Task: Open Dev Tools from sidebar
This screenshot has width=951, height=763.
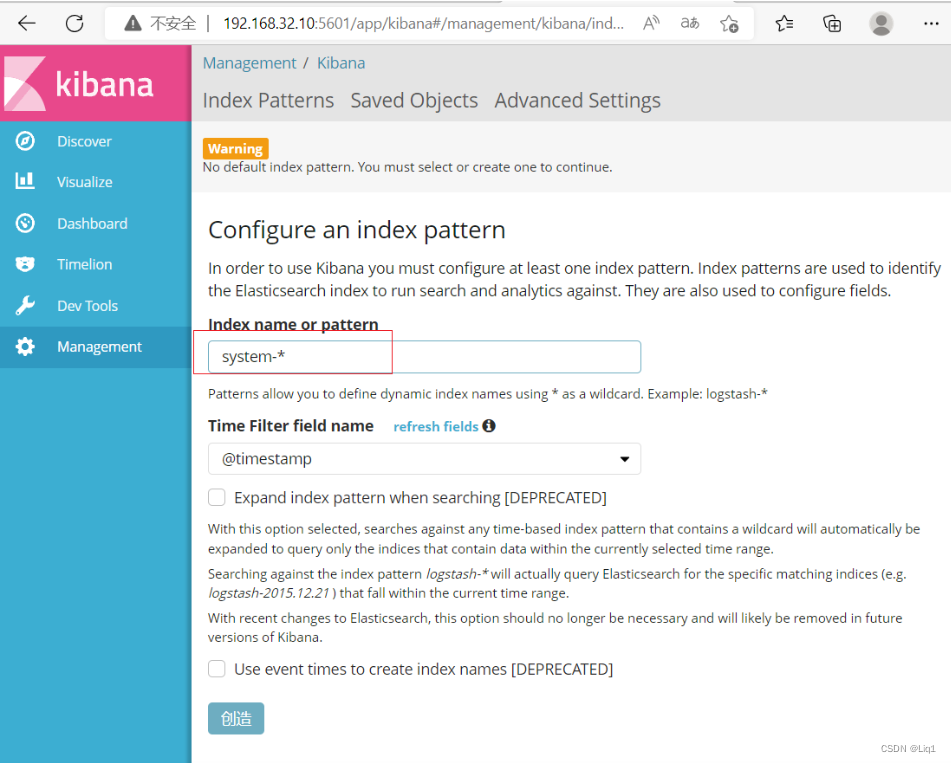Action: pos(96,306)
